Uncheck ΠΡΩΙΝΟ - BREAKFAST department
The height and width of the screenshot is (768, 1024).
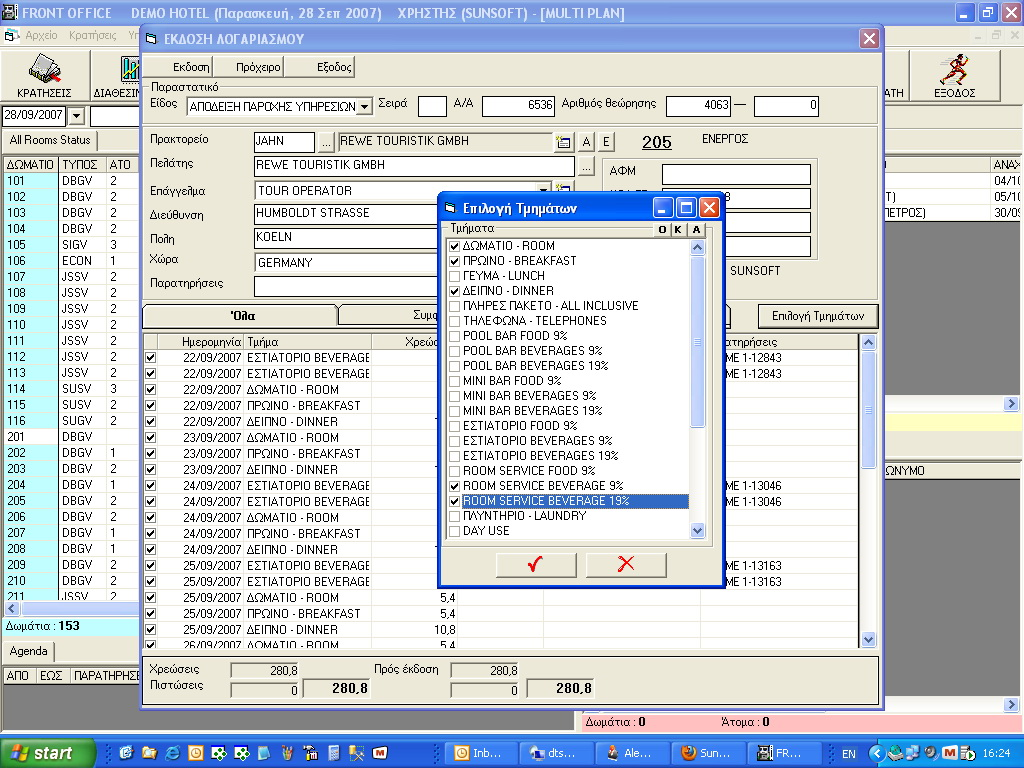[455, 261]
